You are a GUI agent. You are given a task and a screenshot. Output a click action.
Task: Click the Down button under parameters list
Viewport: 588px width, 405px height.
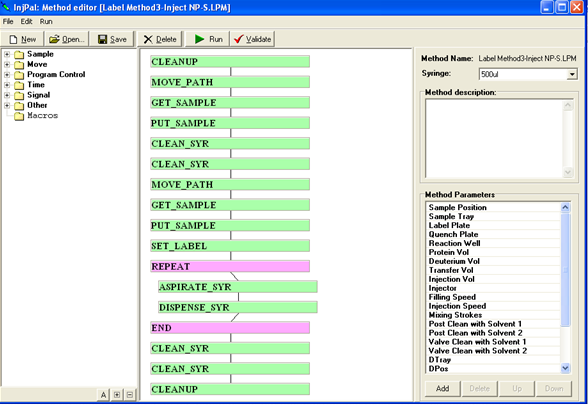click(x=554, y=388)
